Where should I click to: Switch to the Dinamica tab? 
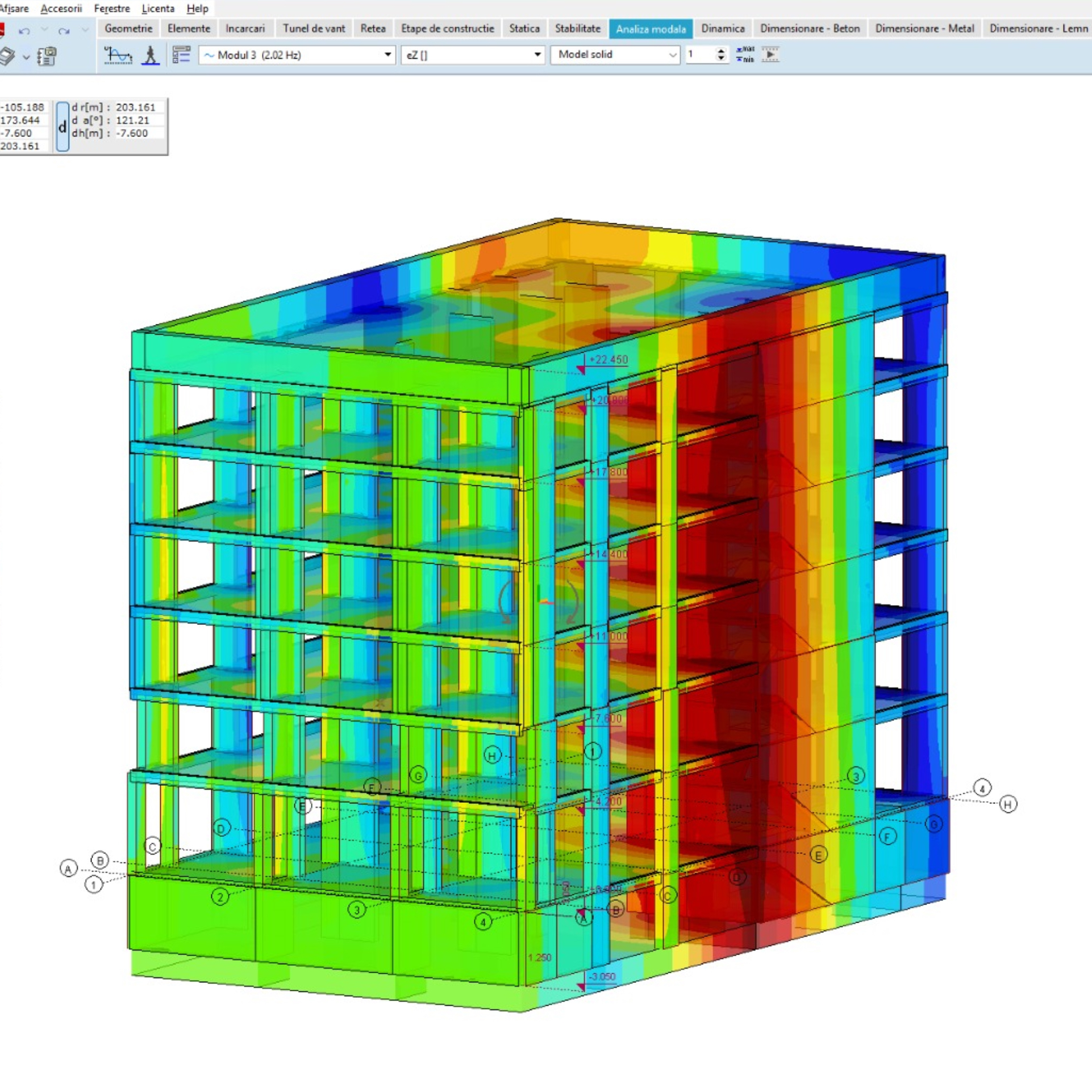(x=722, y=28)
